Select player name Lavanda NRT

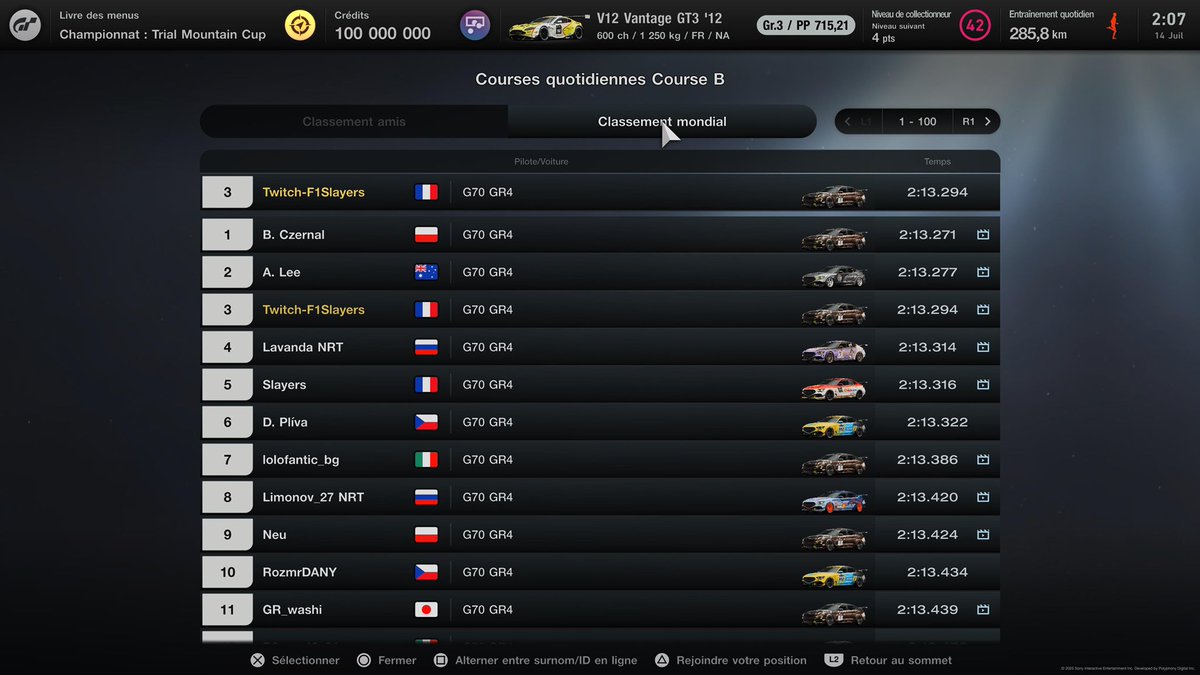coord(304,347)
